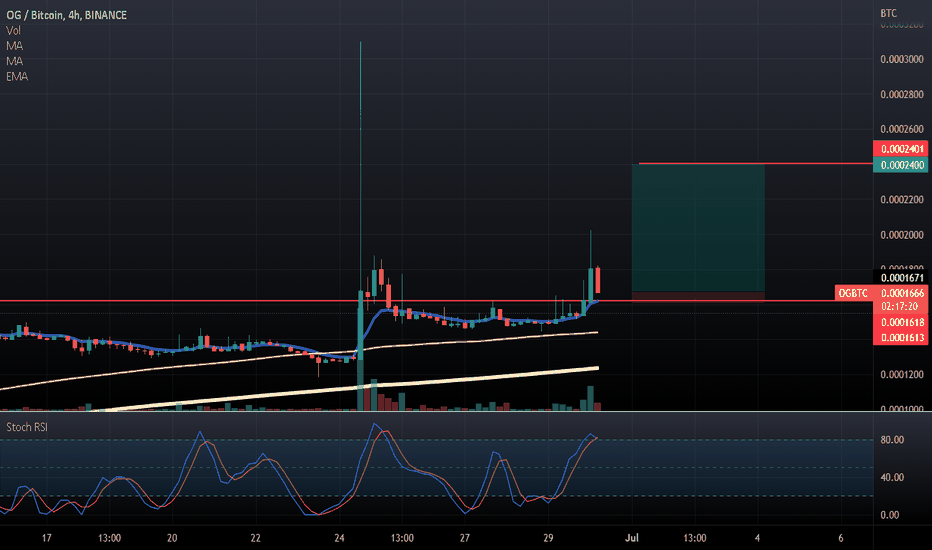Viewport: 932px width, 550px height.
Task: Click the BTC currency label on price axis
Action: (x=888, y=13)
